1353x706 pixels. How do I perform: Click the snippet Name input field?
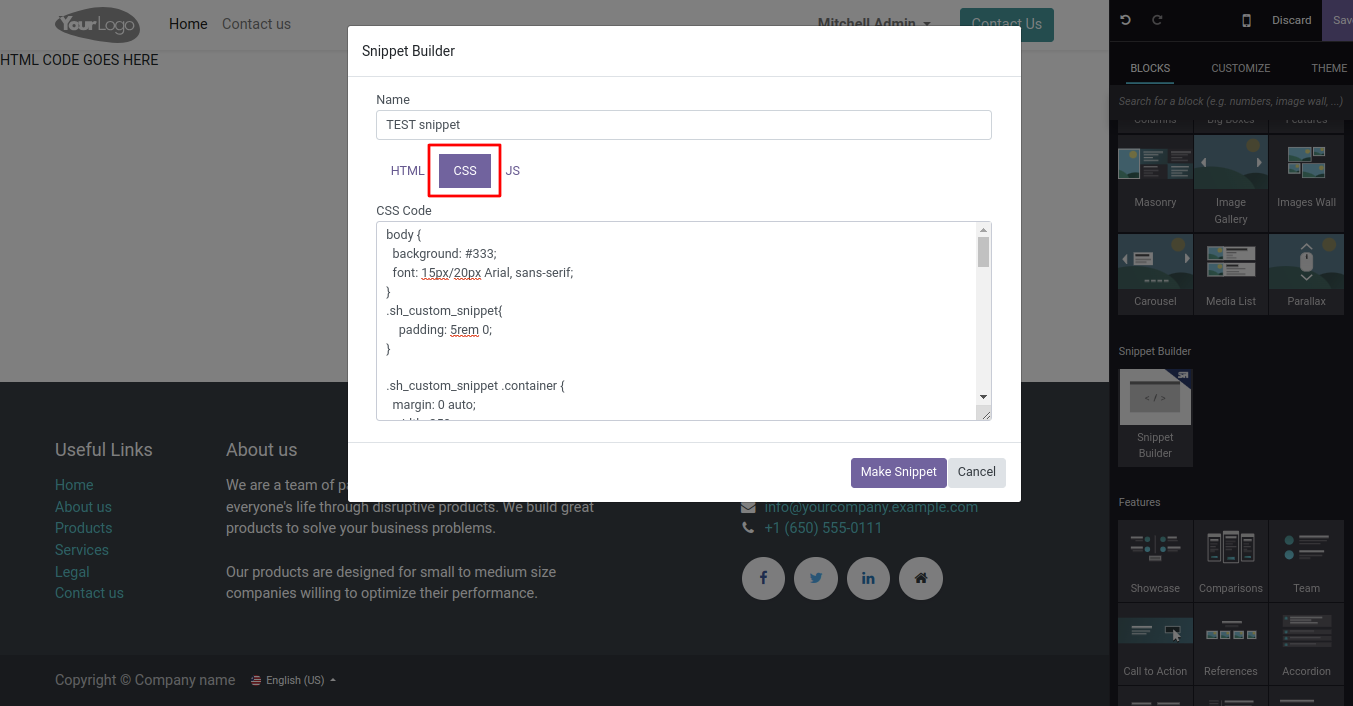click(683, 125)
